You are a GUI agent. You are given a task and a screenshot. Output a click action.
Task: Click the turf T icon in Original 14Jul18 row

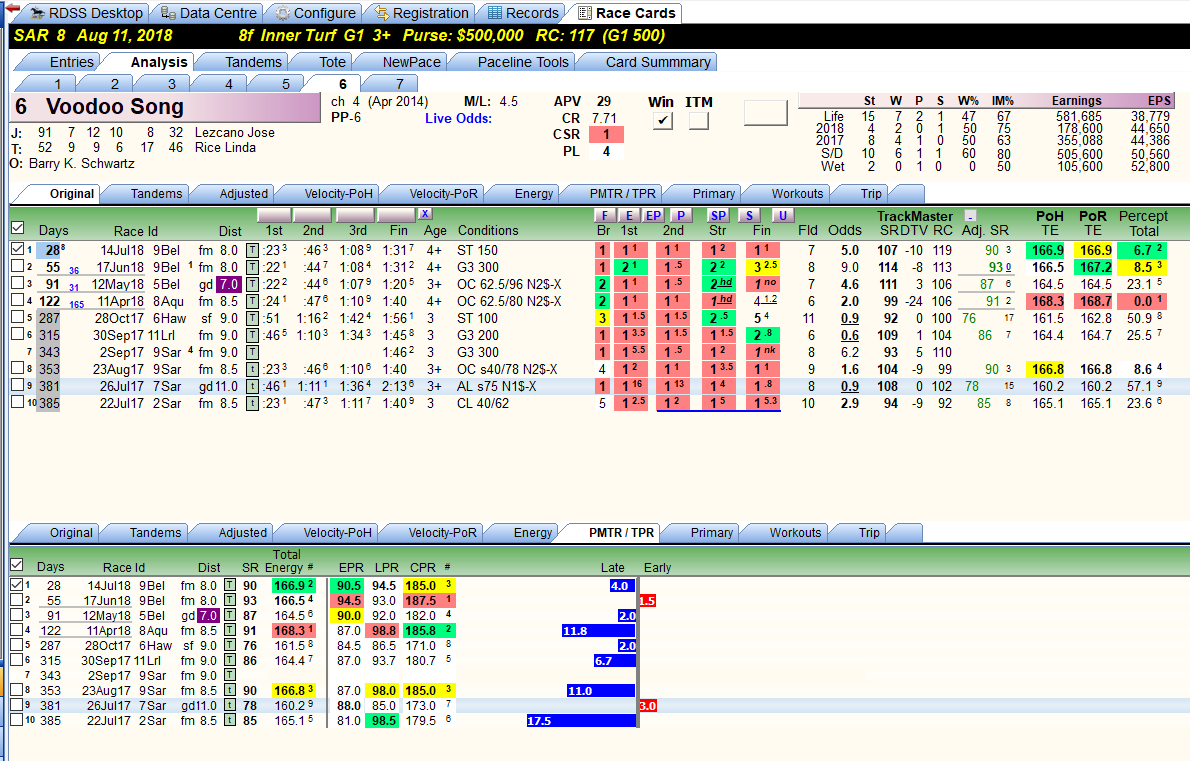[253, 250]
